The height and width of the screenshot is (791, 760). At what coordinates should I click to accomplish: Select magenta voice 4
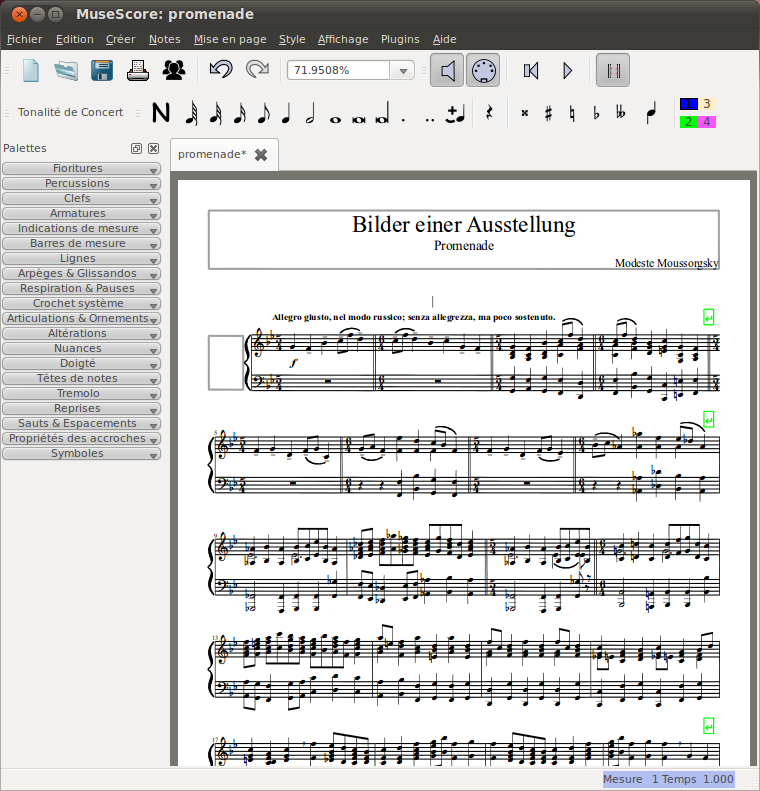coord(707,122)
